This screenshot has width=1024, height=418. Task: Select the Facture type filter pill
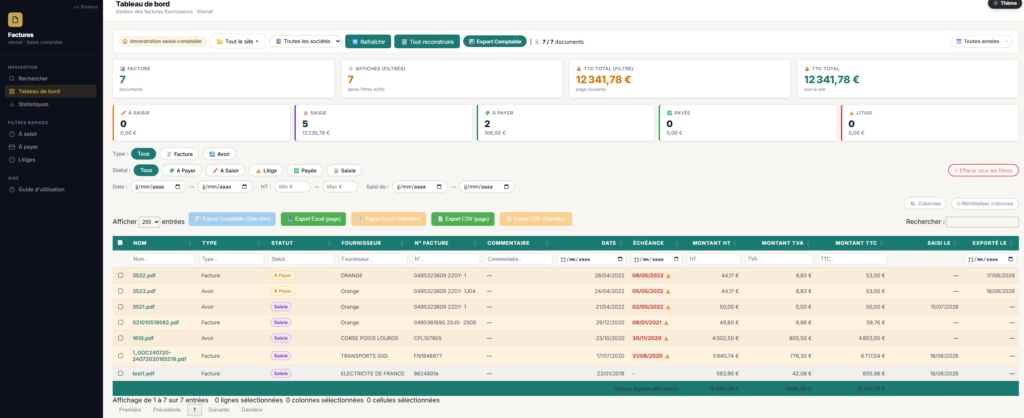(x=180, y=154)
